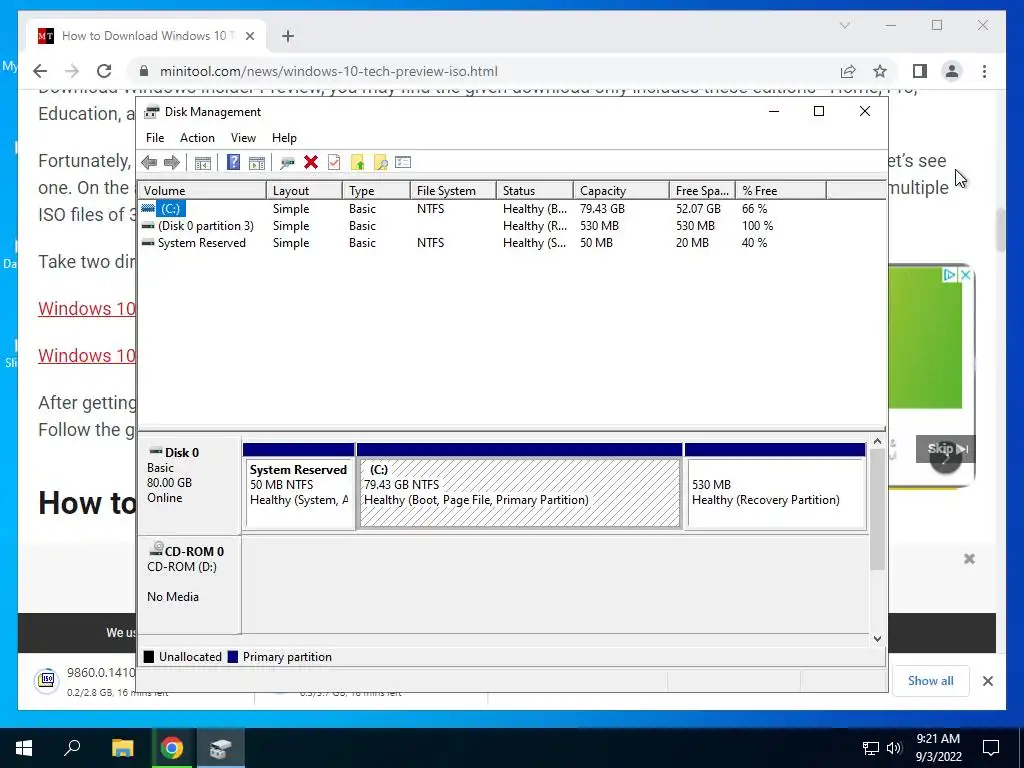This screenshot has height=768, width=1024.
Task: Sort by the Layout column header
Action: pyautogui.click(x=304, y=191)
